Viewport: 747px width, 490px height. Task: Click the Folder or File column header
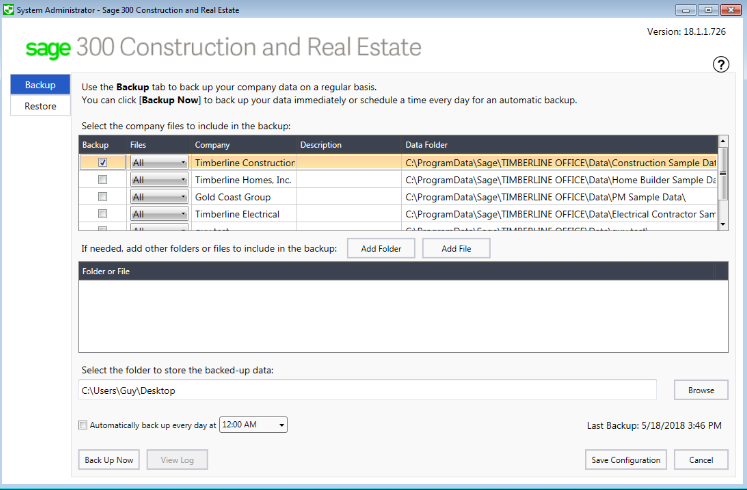(397, 271)
